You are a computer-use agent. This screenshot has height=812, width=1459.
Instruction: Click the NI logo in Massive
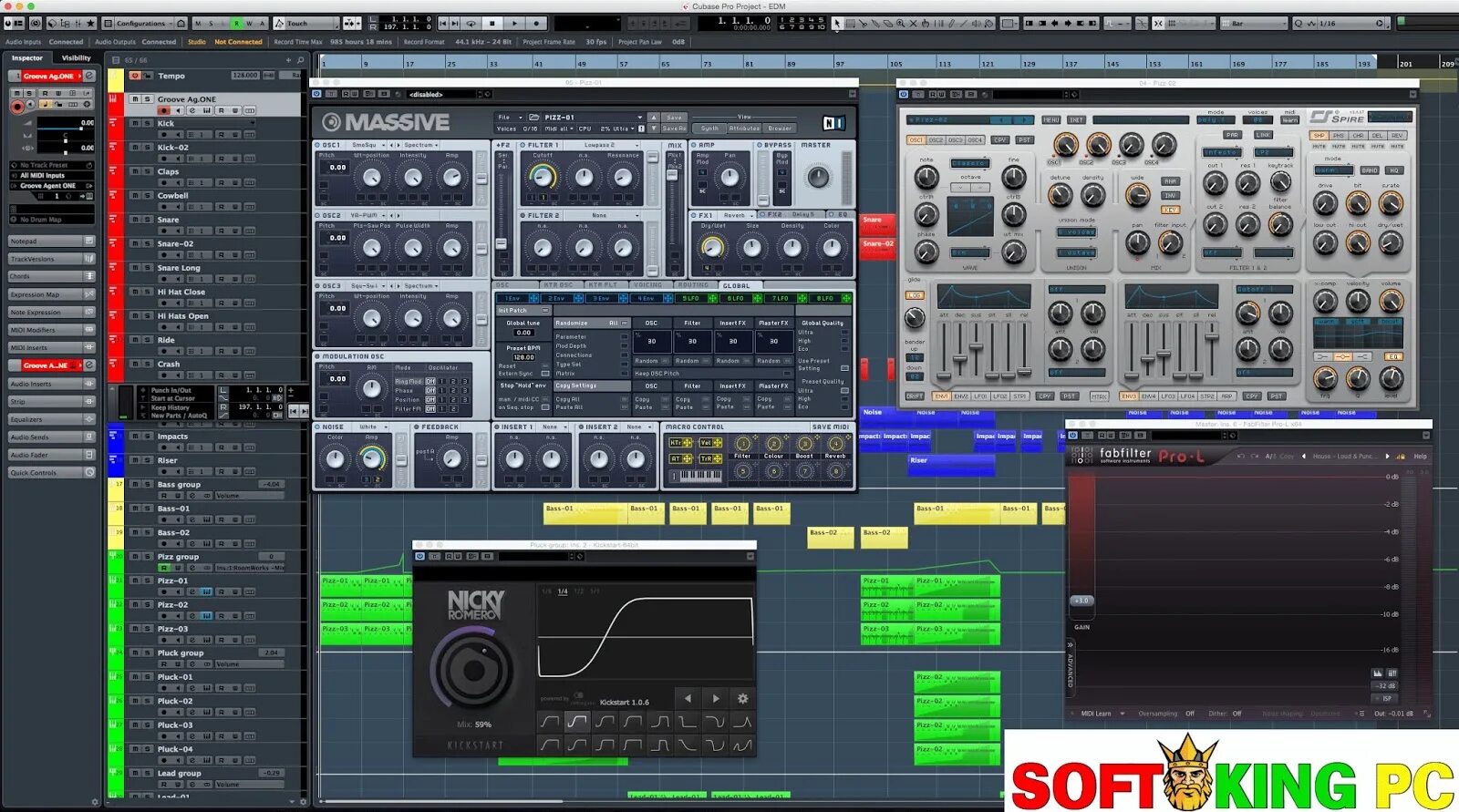click(x=833, y=122)
